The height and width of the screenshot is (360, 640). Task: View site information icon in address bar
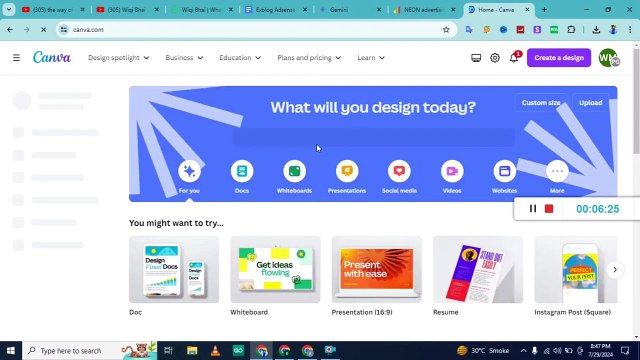[64, 29]
